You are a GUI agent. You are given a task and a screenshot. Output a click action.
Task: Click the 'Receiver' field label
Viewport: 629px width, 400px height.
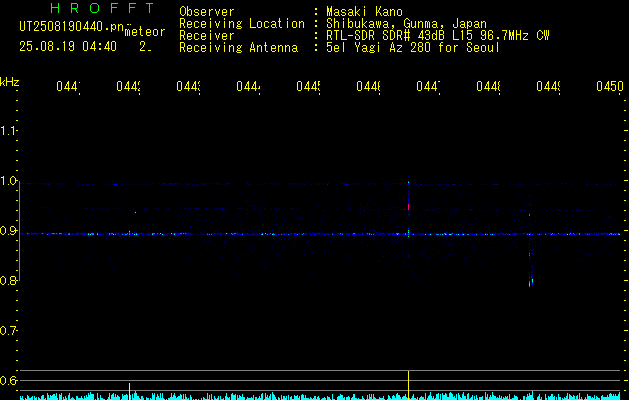(207, 36)
